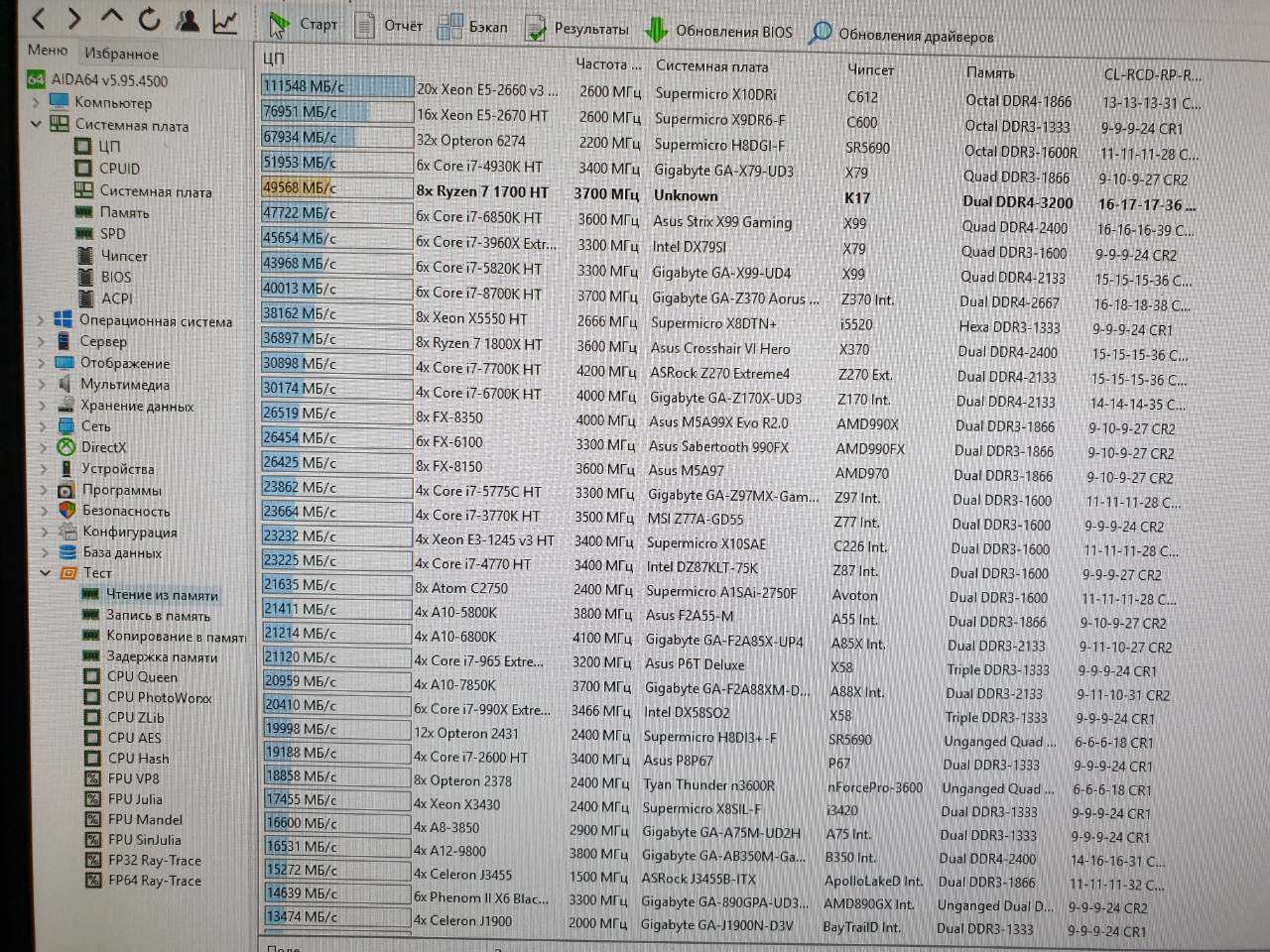Select Запись в память benchmark
This screenshot has width=1270, height=952.
(x=147, y=616)
